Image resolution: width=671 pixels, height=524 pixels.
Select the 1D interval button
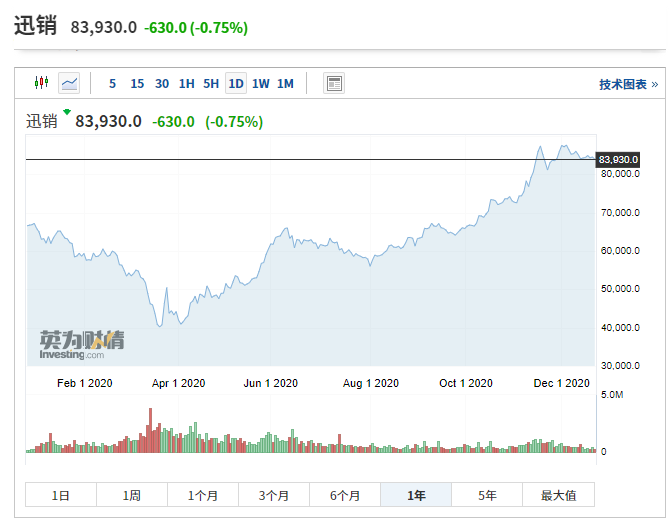click(236, 83)
